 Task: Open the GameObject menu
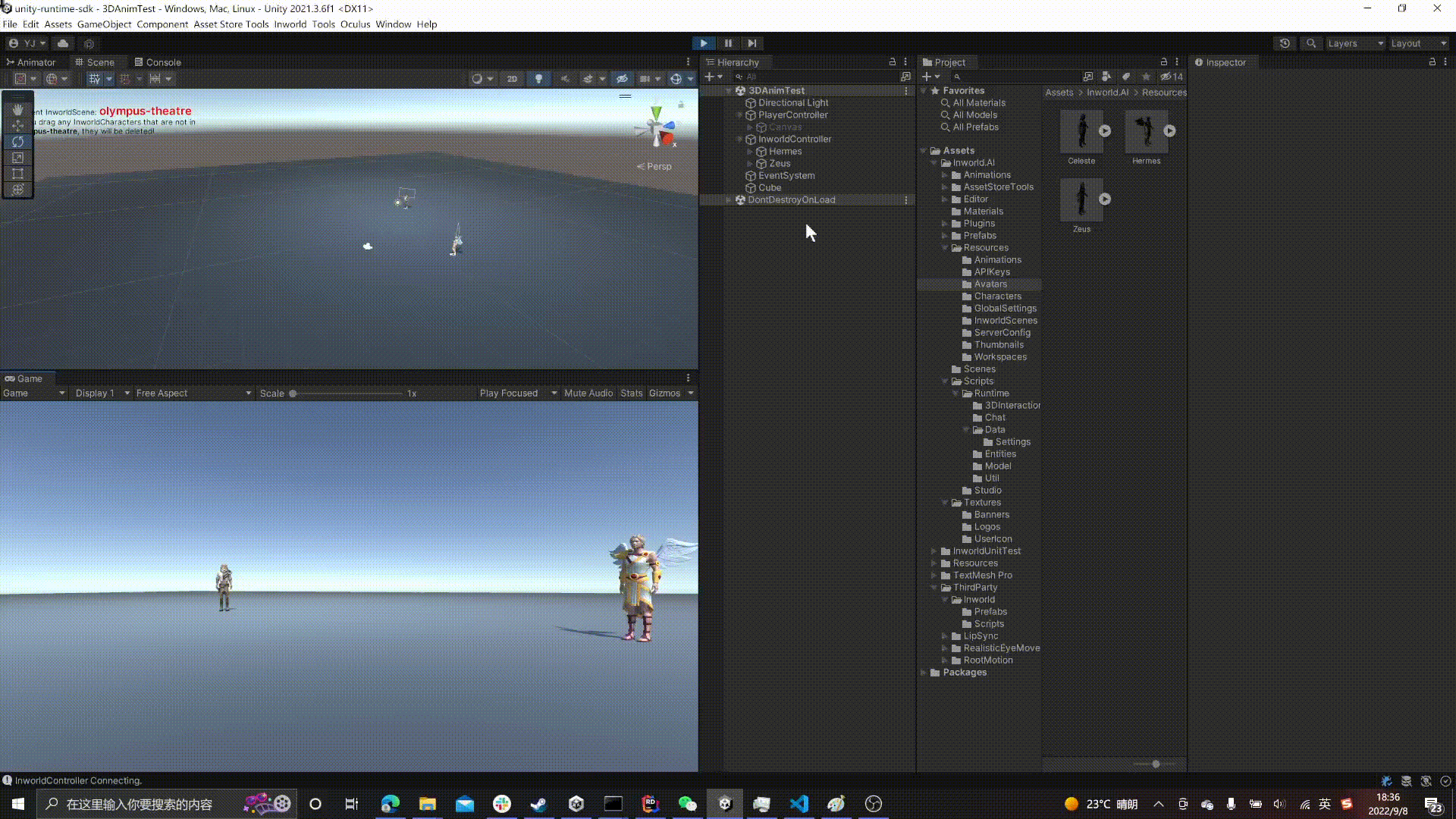pyautogui.click(x=104, y=24)
